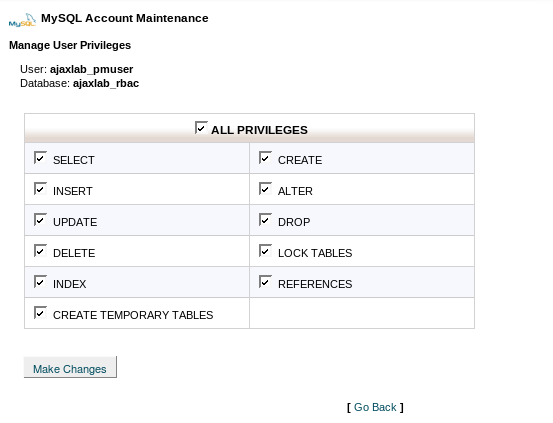This screenshot has height=423, width=553.
Task: Uncheck the SELECT privilege checkbox
Action: click(x=40, y=158)
